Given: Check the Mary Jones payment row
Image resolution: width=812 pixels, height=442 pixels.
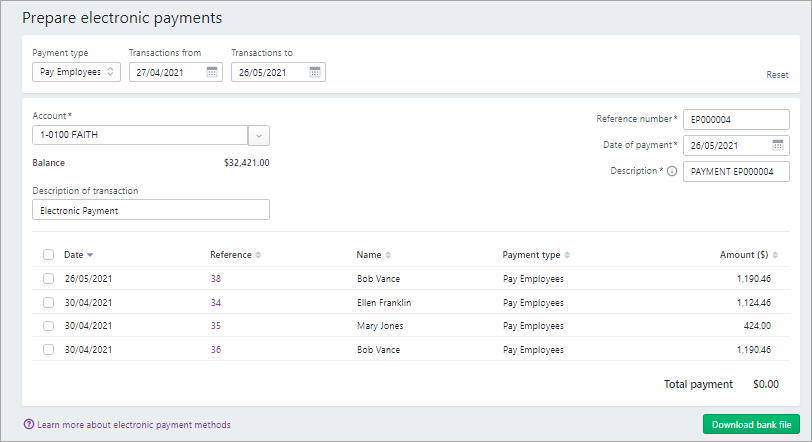Looking at the screenshot, I should pyautogui.click(x=49, y=326).
